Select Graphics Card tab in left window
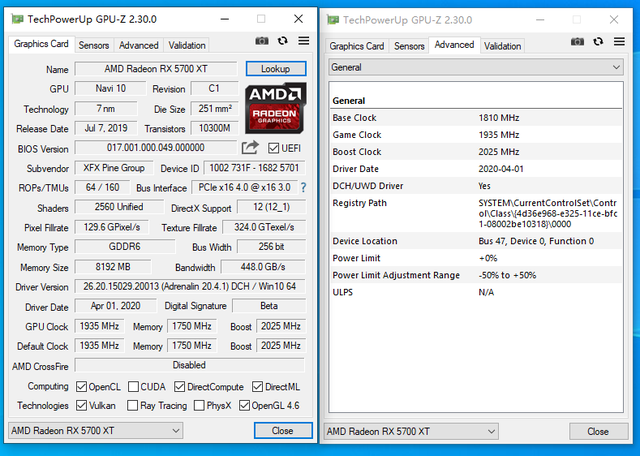 [x=41, y=44]
